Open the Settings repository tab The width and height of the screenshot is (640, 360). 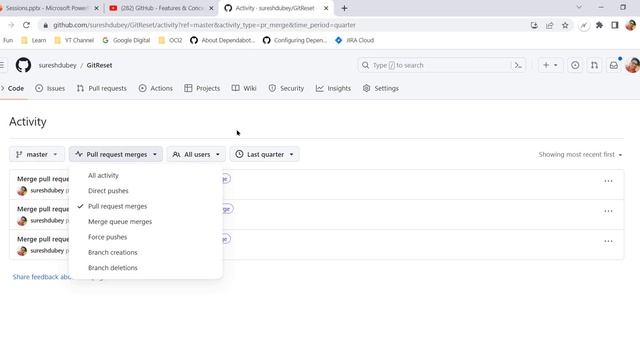pos(380,88)
